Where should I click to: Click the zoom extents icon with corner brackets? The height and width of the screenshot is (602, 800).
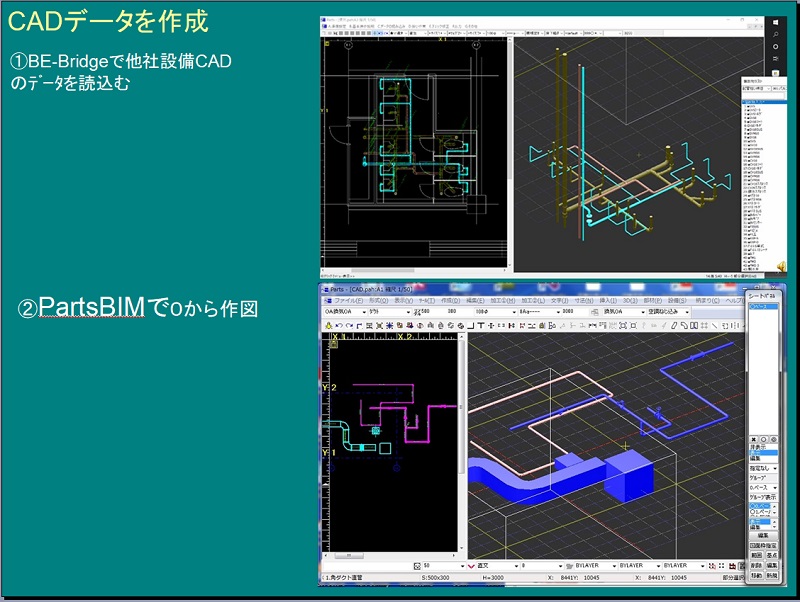coord(623,325)
